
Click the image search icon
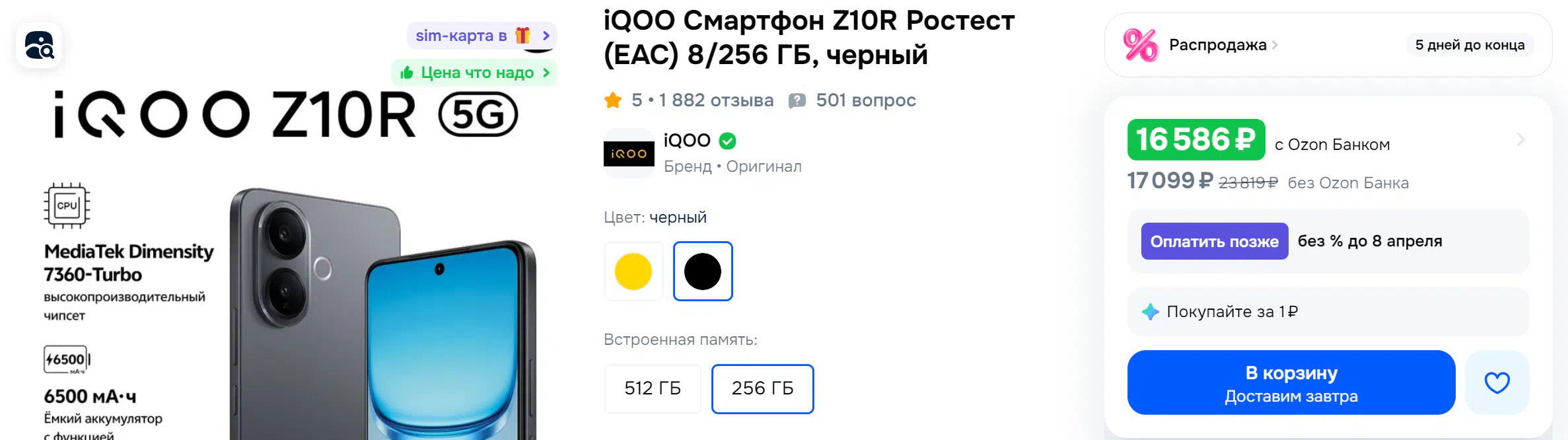click(39, 46)
